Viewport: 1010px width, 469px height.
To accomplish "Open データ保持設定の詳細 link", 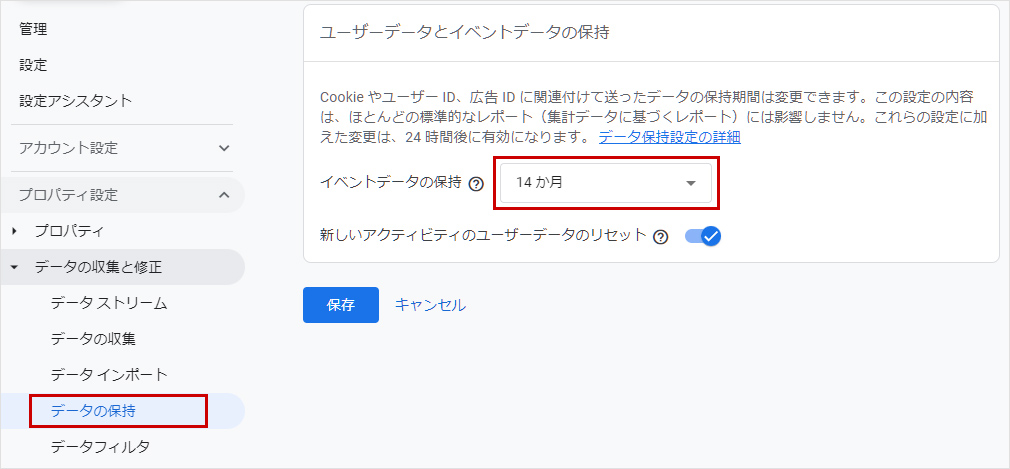I will click(669, 137).
